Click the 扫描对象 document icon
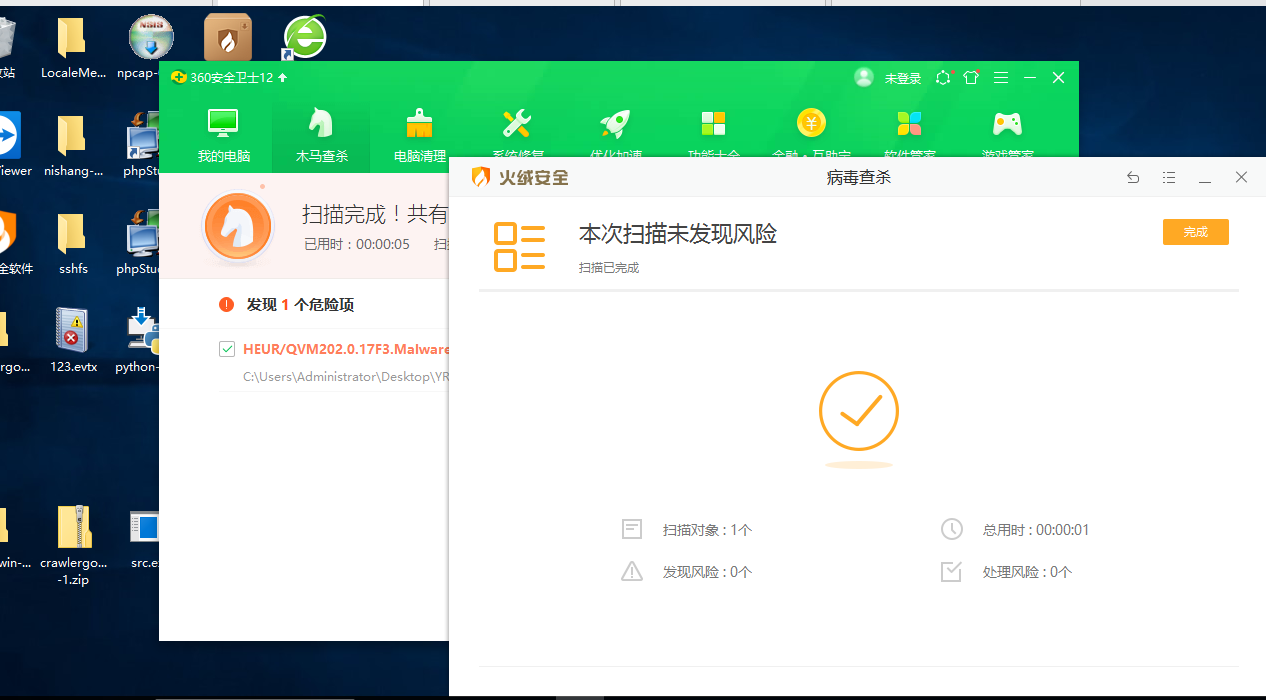Viewport: 1266px width, 700px height. point(632,529)
